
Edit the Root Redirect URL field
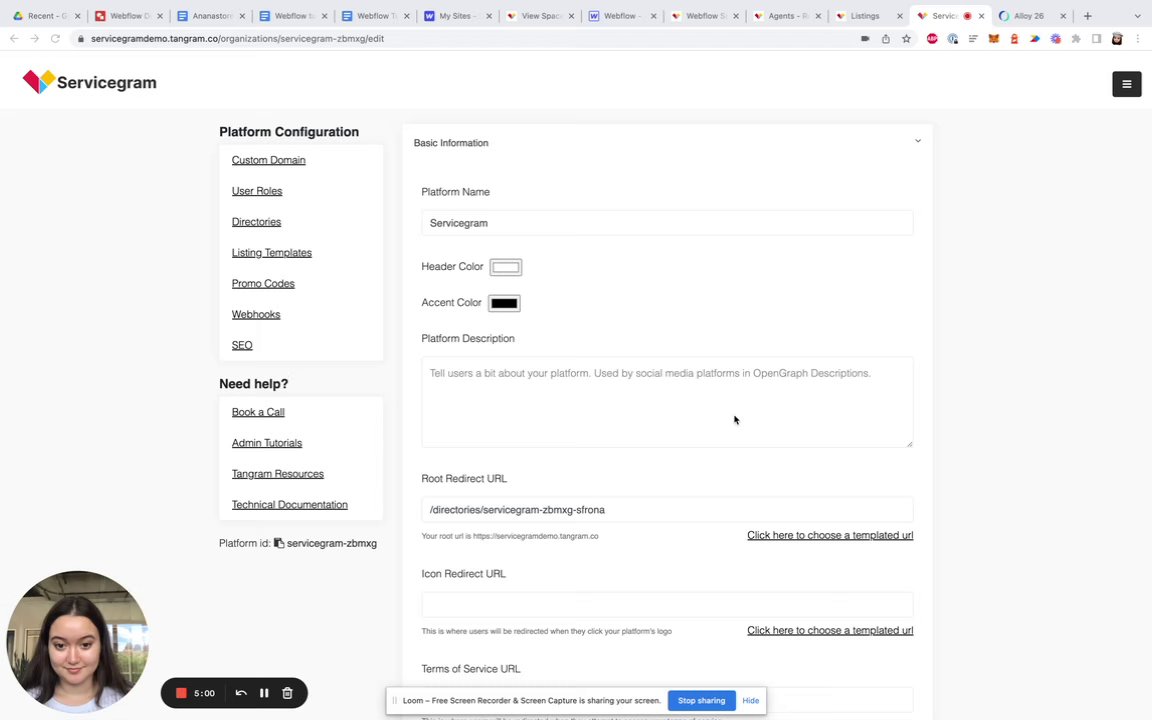pyautogui.click(x=667, y=509)
